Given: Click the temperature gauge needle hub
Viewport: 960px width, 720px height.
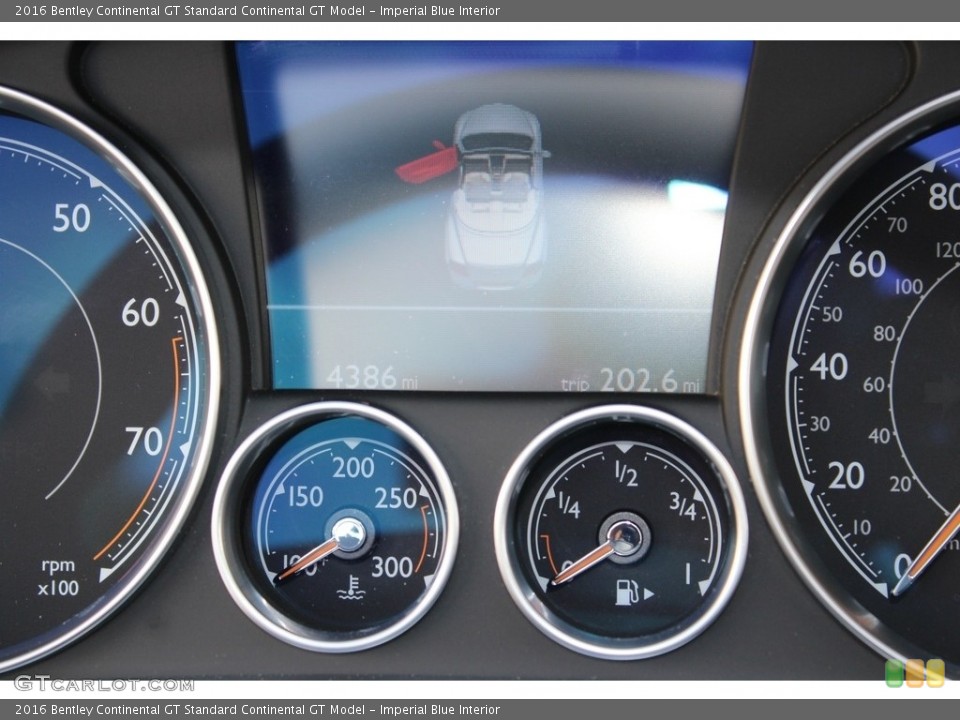Looking at the screenshot, I should pyautogui.click(x=349, y=534).
